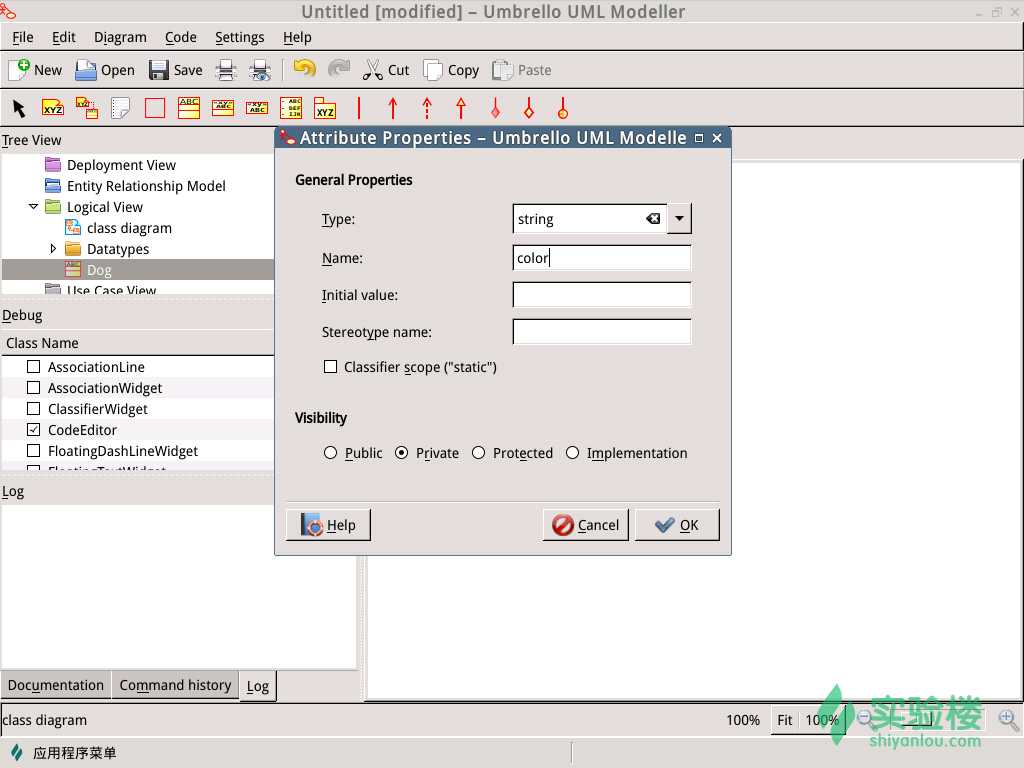Choose the Enum tool
This screenshot has width=1024, height=768.
[x=291, y=108]
